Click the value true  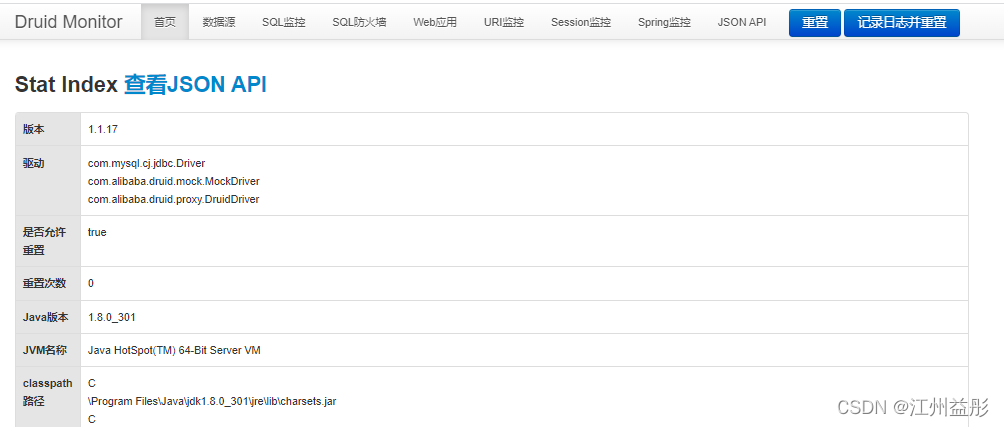click(97, 232)
